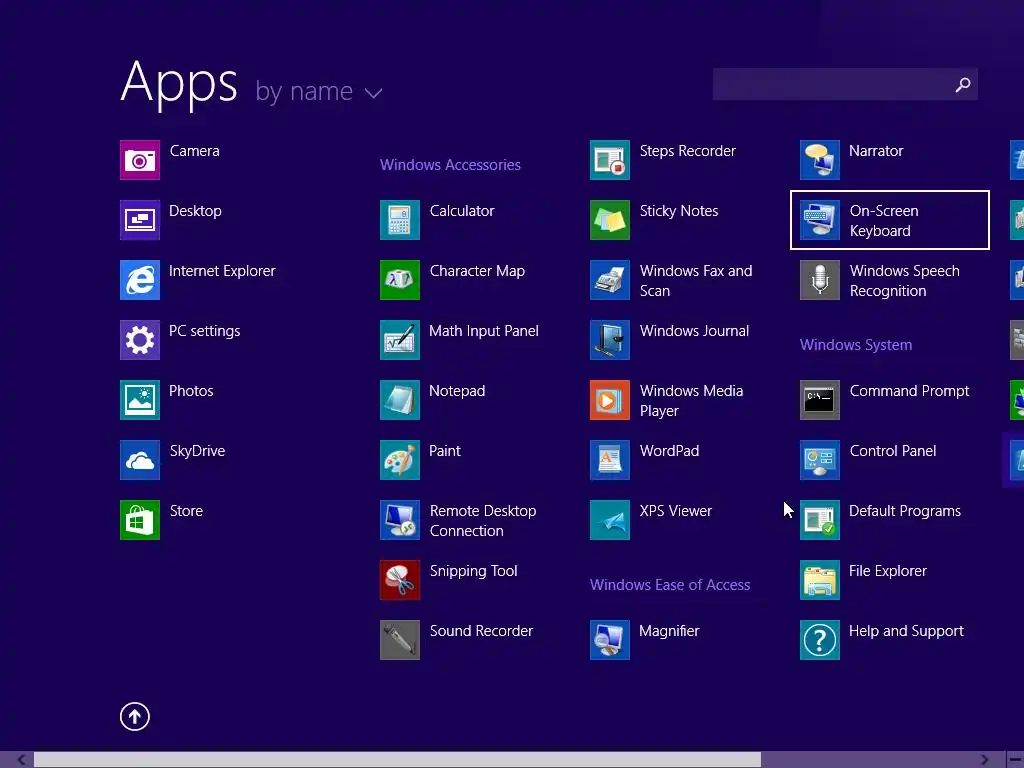Click the "Remote Desktop Connection" label

point(483,521)
